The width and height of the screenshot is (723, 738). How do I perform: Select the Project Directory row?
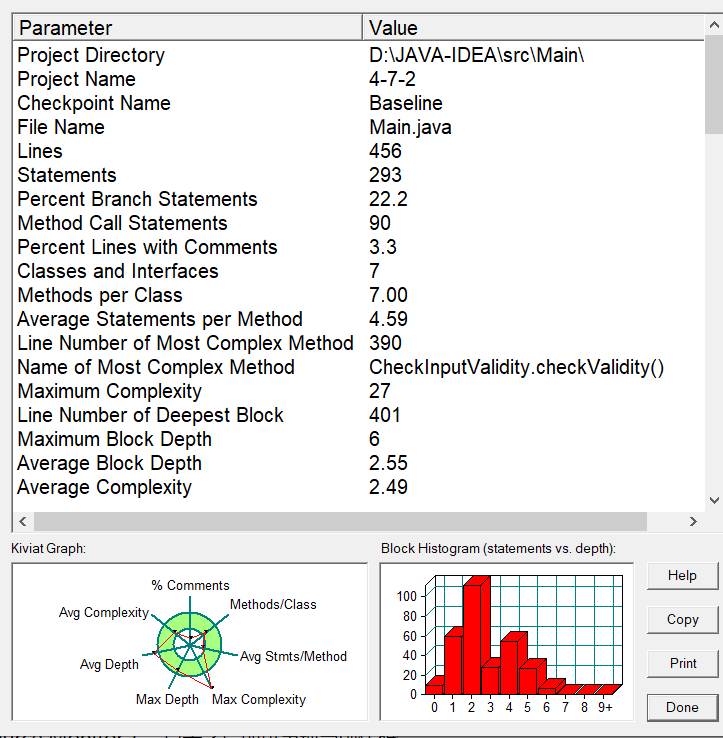(x=359, y=55)
